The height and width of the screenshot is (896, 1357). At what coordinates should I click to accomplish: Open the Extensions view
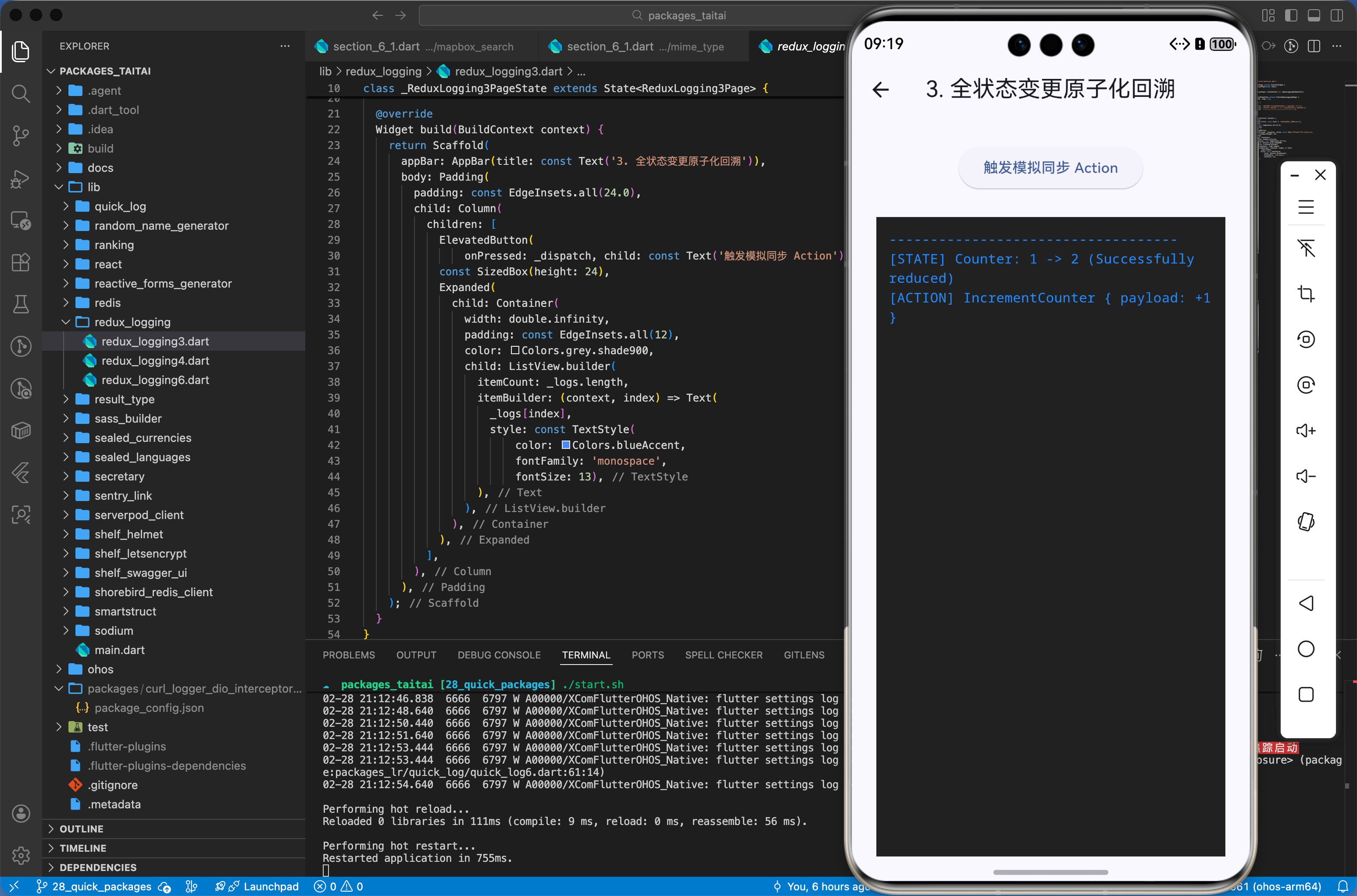21,262
